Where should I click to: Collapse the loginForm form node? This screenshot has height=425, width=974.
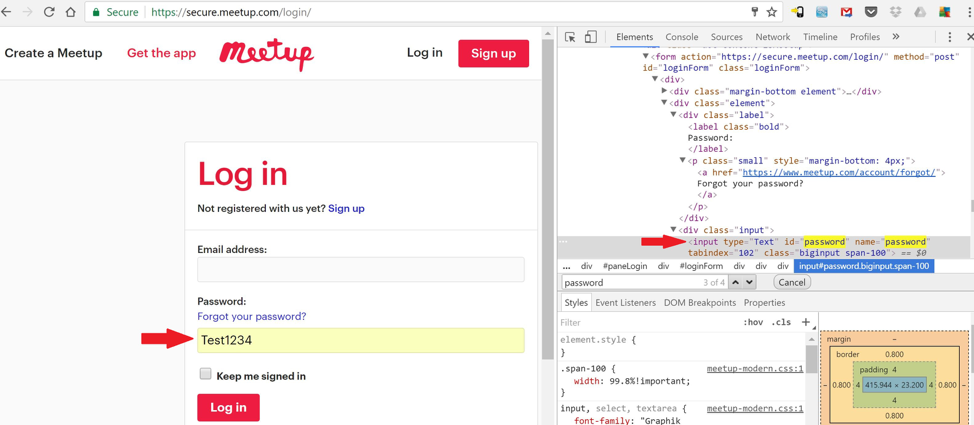(646, 57)
